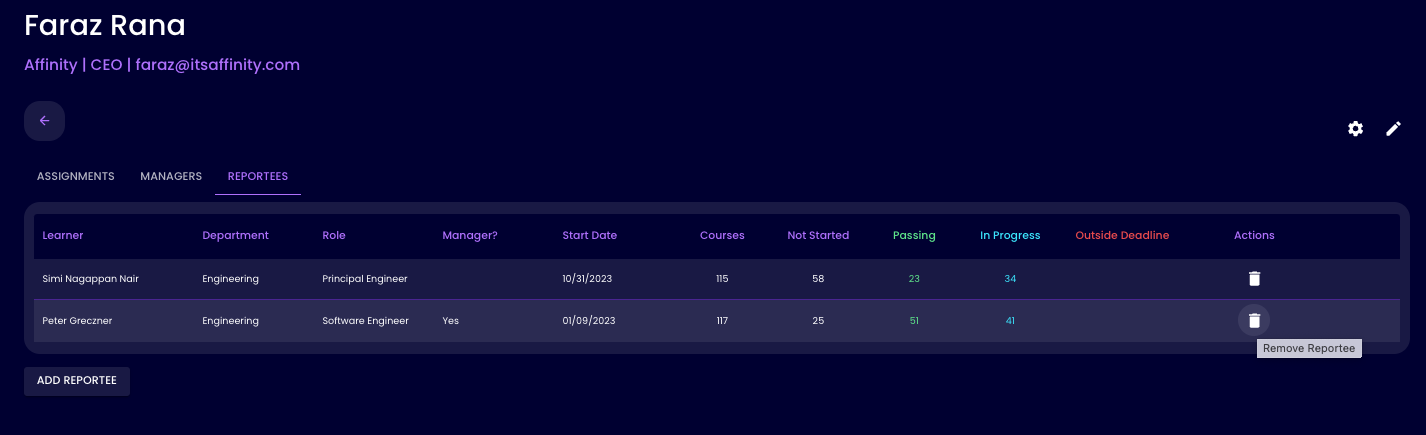Screen dimensions: 1426x435
Task: Sort by the Passing column header
Action: [x=913, y=236]
